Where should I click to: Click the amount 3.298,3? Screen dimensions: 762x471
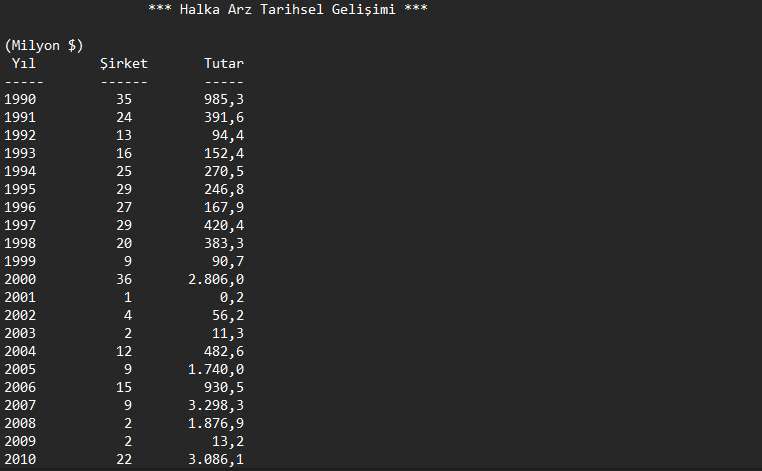click(x=216, y=405)
